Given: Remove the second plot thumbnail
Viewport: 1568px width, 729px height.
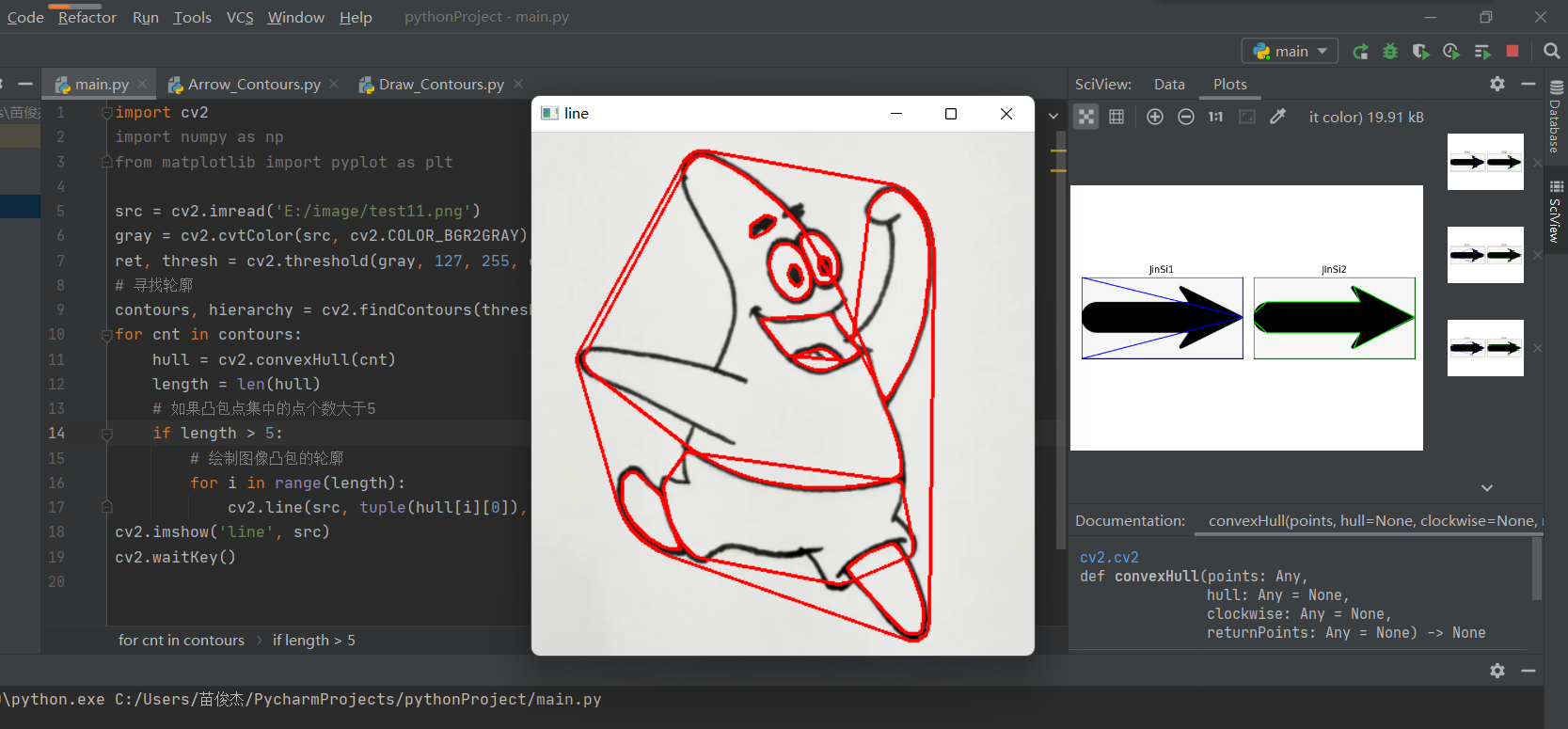Looking at the screenshot, I should click(x=1538, y=255).
